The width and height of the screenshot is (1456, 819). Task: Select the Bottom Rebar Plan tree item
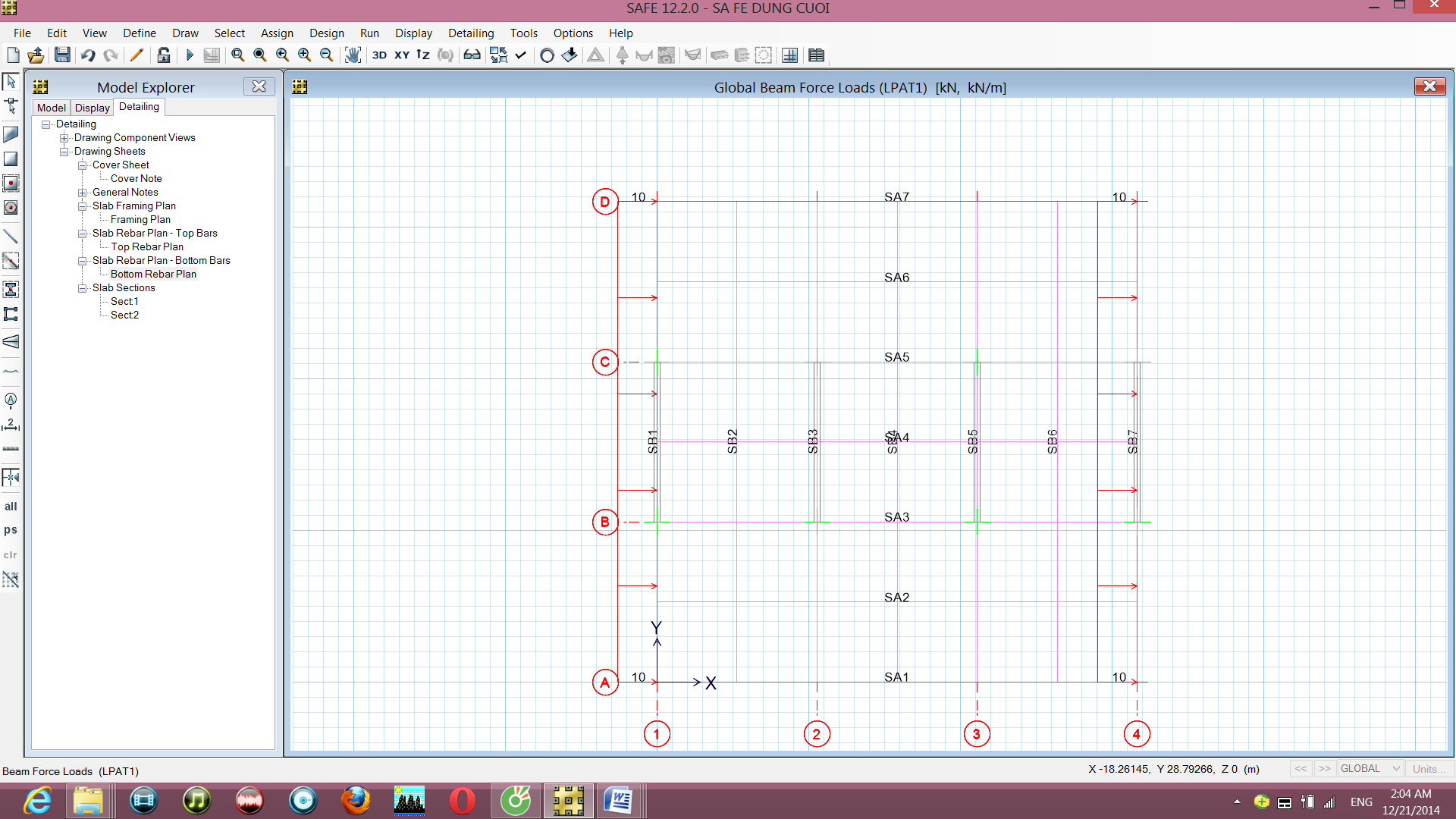(153, 275)
